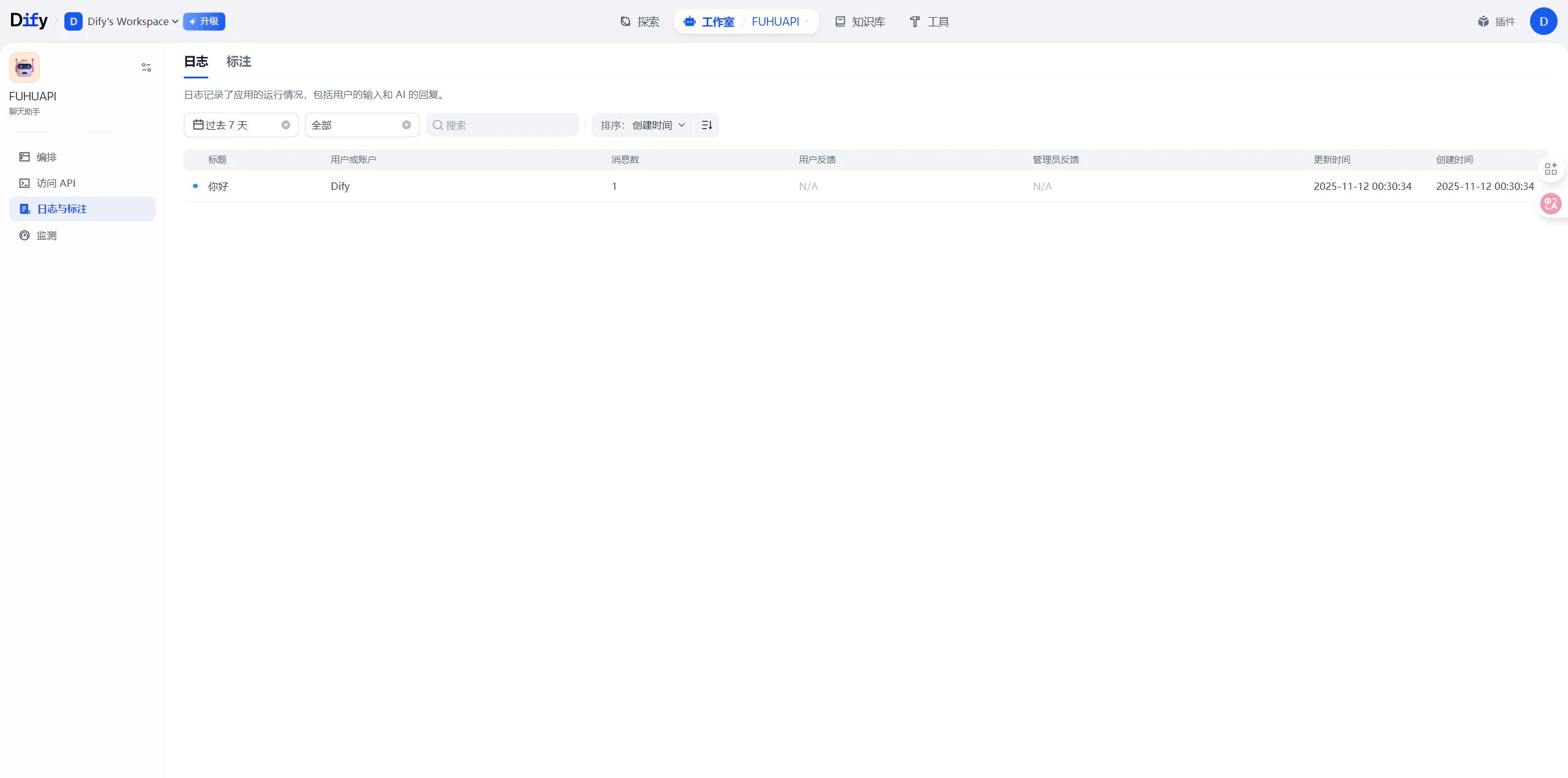Viewport: 1568px width, 778px height.
Task: Switch to the 日志 tab
Action: pos(196,61)
